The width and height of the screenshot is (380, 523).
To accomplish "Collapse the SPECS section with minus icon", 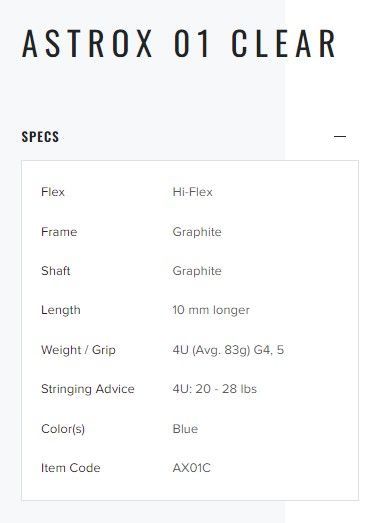I will click(340, 136).
